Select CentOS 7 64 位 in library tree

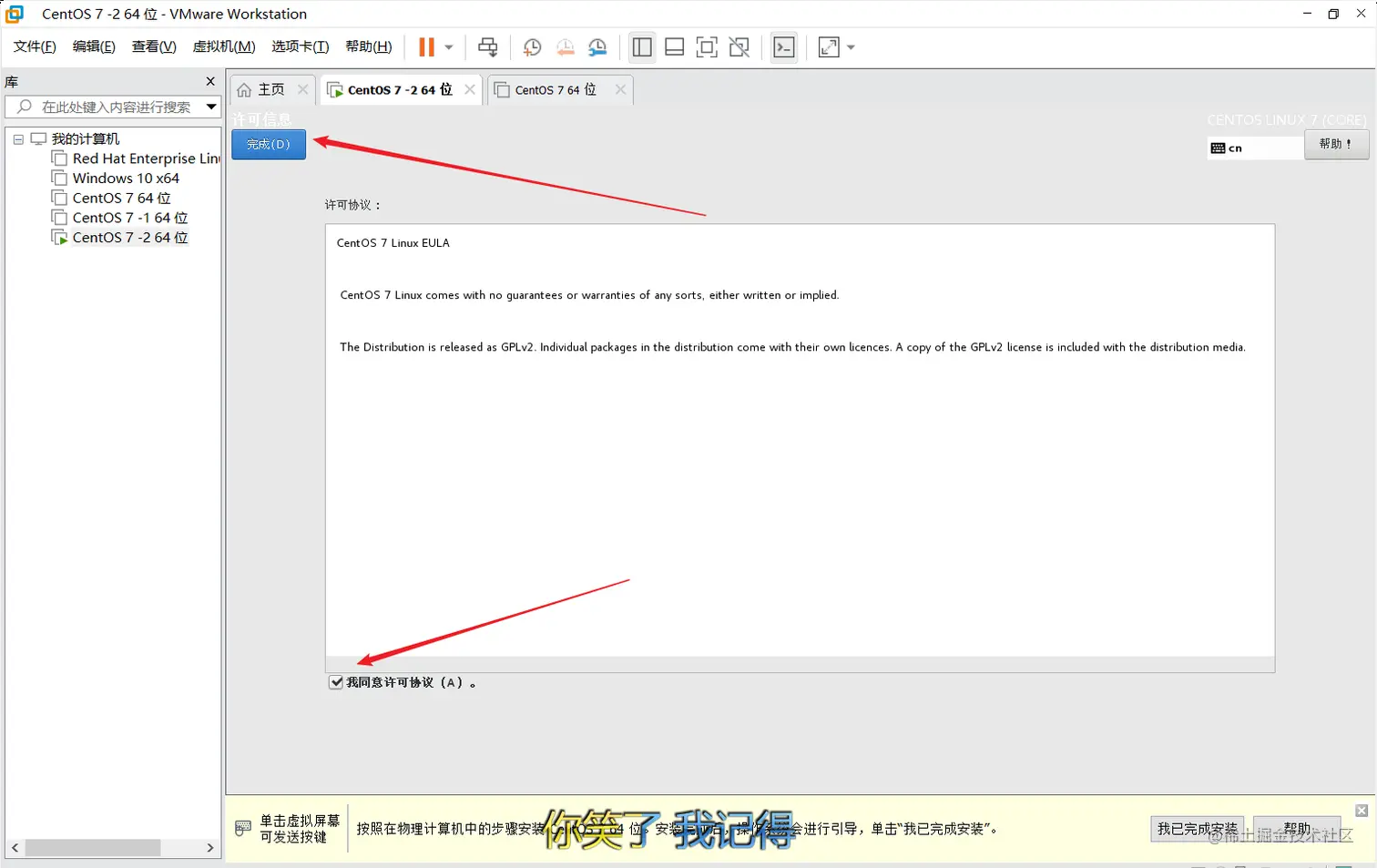pyautogui.click(x=111, y=198)
